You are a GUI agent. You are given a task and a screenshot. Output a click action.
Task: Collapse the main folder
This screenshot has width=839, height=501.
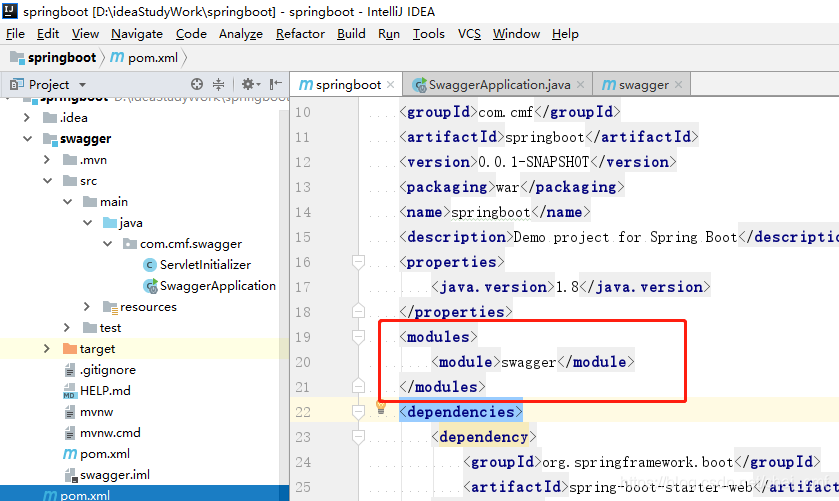68,202
